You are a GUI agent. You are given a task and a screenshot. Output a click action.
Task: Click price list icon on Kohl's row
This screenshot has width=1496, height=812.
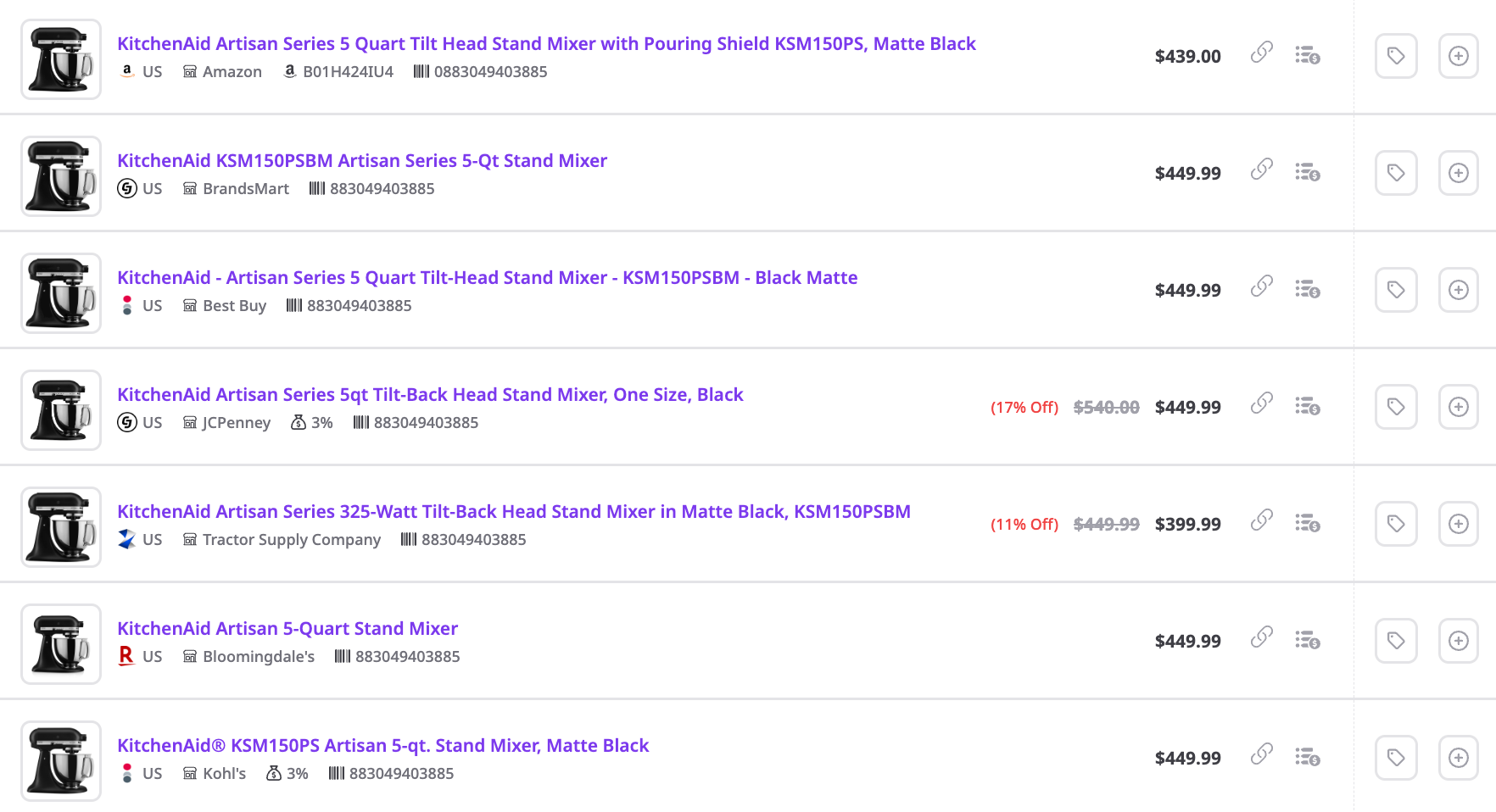[x=1307, y=757]
